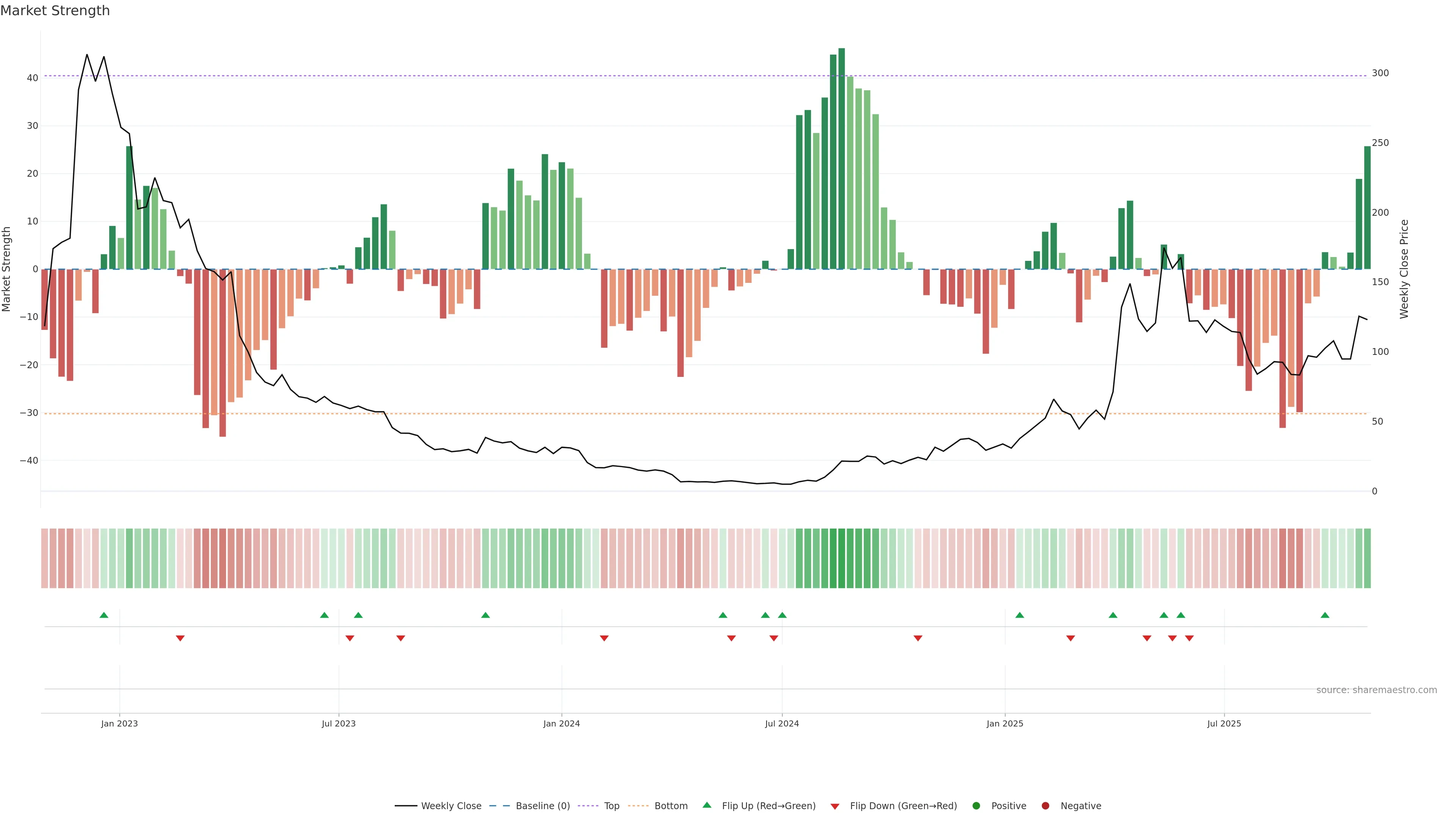Click the Jan 2024 x-axis label
This screenshot has width=1456, height=819.
pyautogui.click(x=561, y=723)
